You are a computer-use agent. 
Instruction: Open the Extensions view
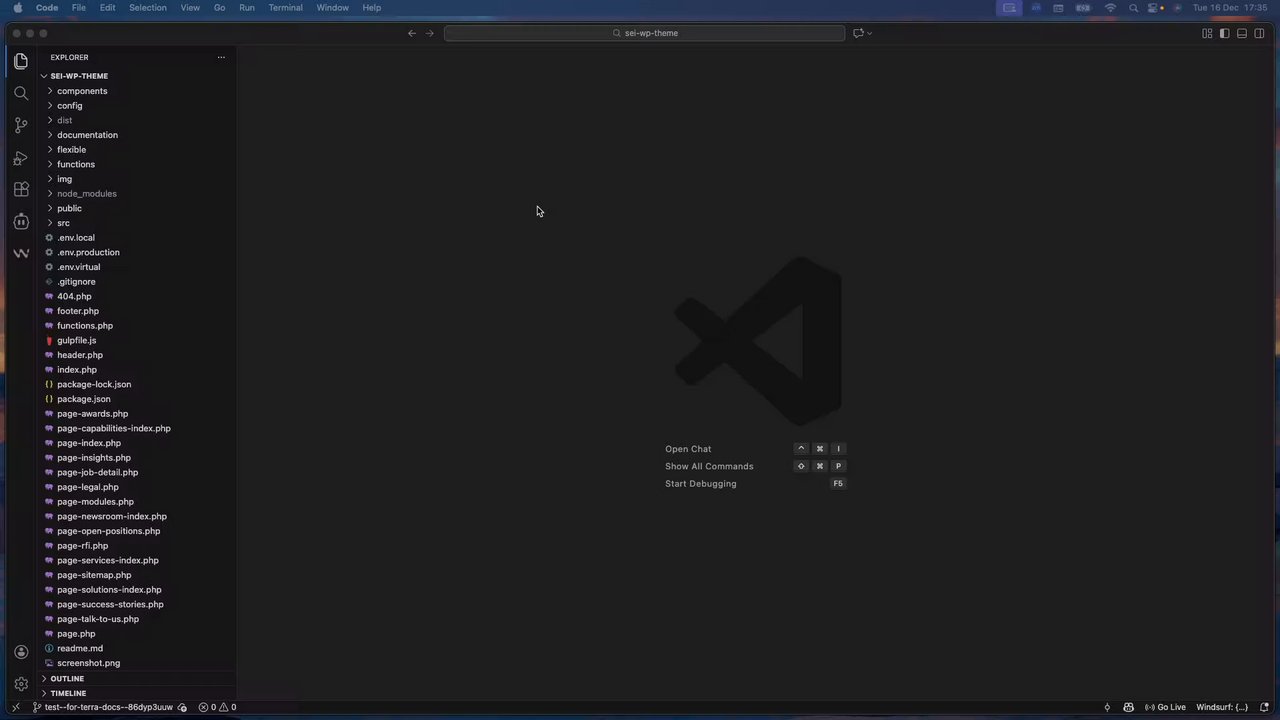[x=21, y=189]
